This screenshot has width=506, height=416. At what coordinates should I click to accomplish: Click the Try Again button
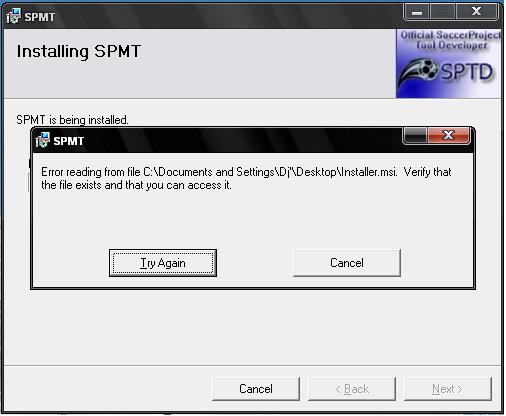click(163, 263)
